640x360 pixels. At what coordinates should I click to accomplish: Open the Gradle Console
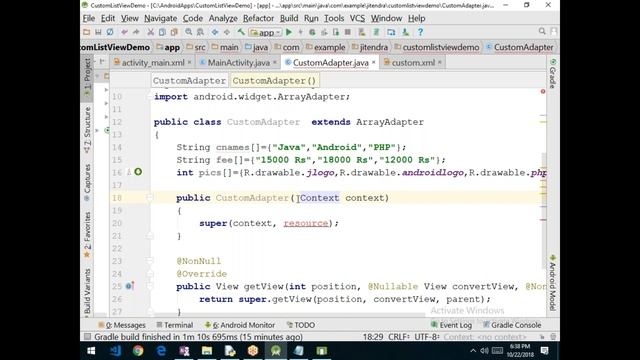point(512,325)
